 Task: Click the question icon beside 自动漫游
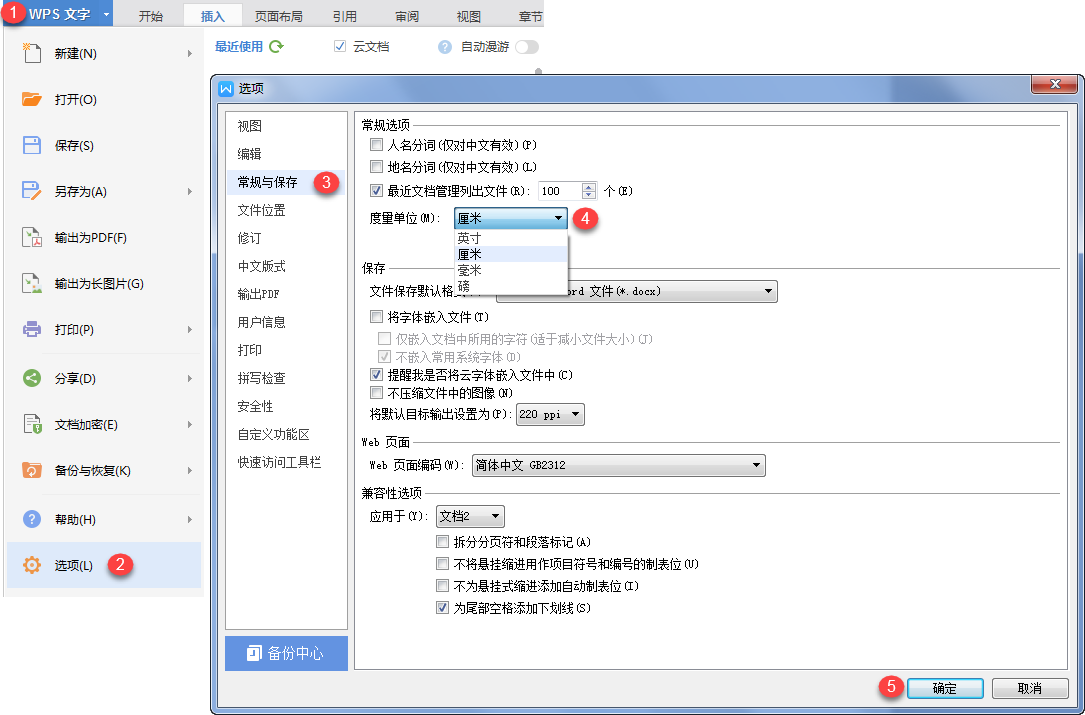point(445,47)
